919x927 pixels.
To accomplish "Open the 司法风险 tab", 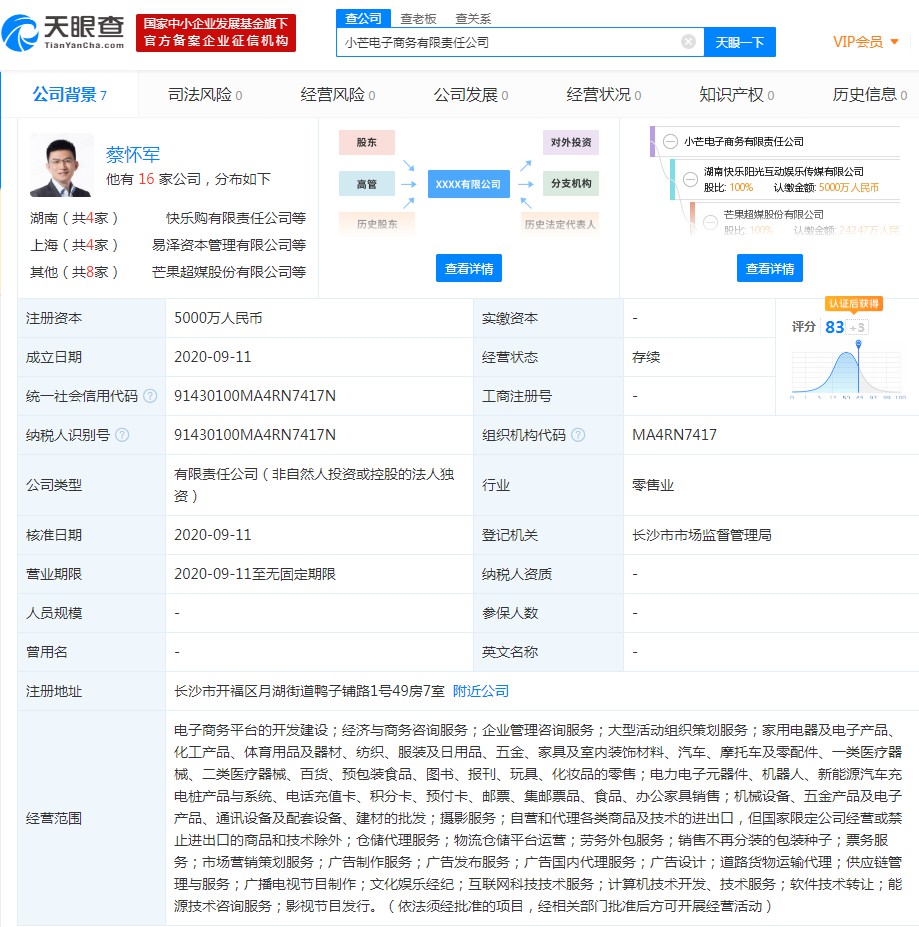I will 205,95.
